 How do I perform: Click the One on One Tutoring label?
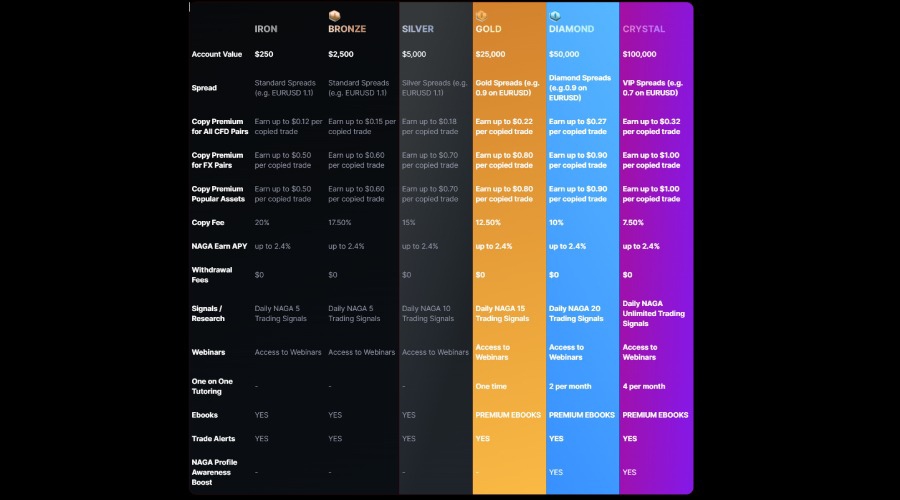pos(212,386)
